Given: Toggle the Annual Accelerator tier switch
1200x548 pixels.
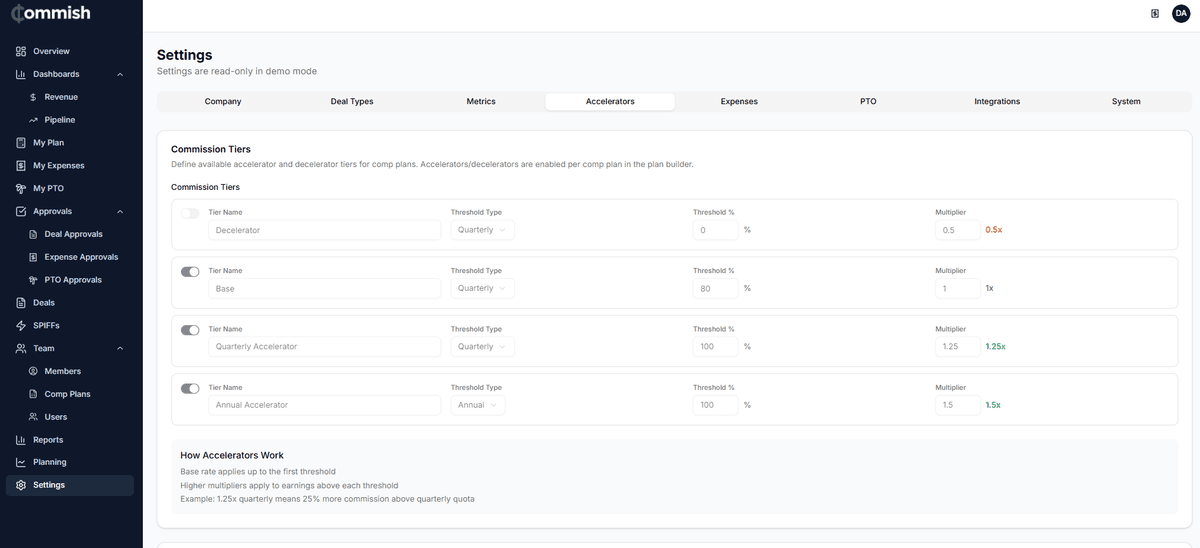Looking at the screenshot, I should pos(190,388).
